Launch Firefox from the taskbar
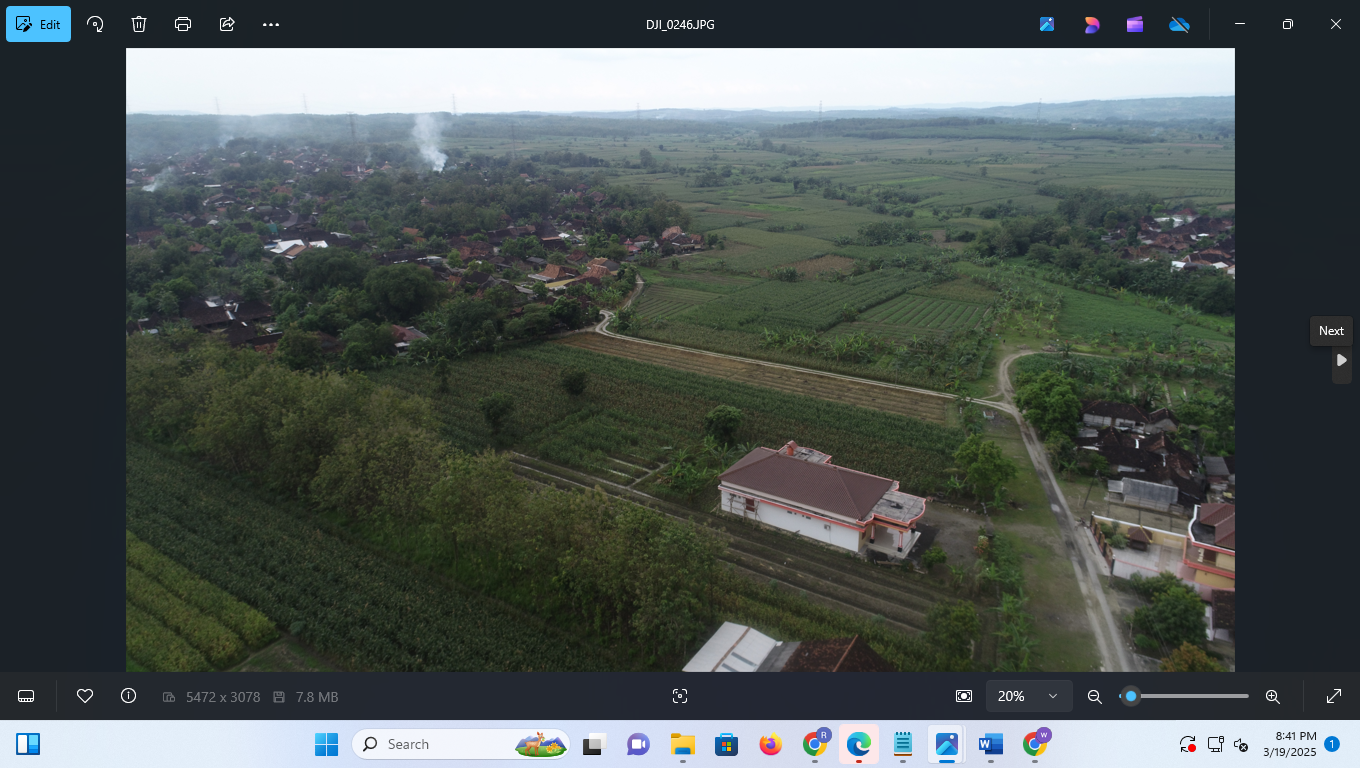The height and width of the screenshot is (768, 1360). coord(770,744)
